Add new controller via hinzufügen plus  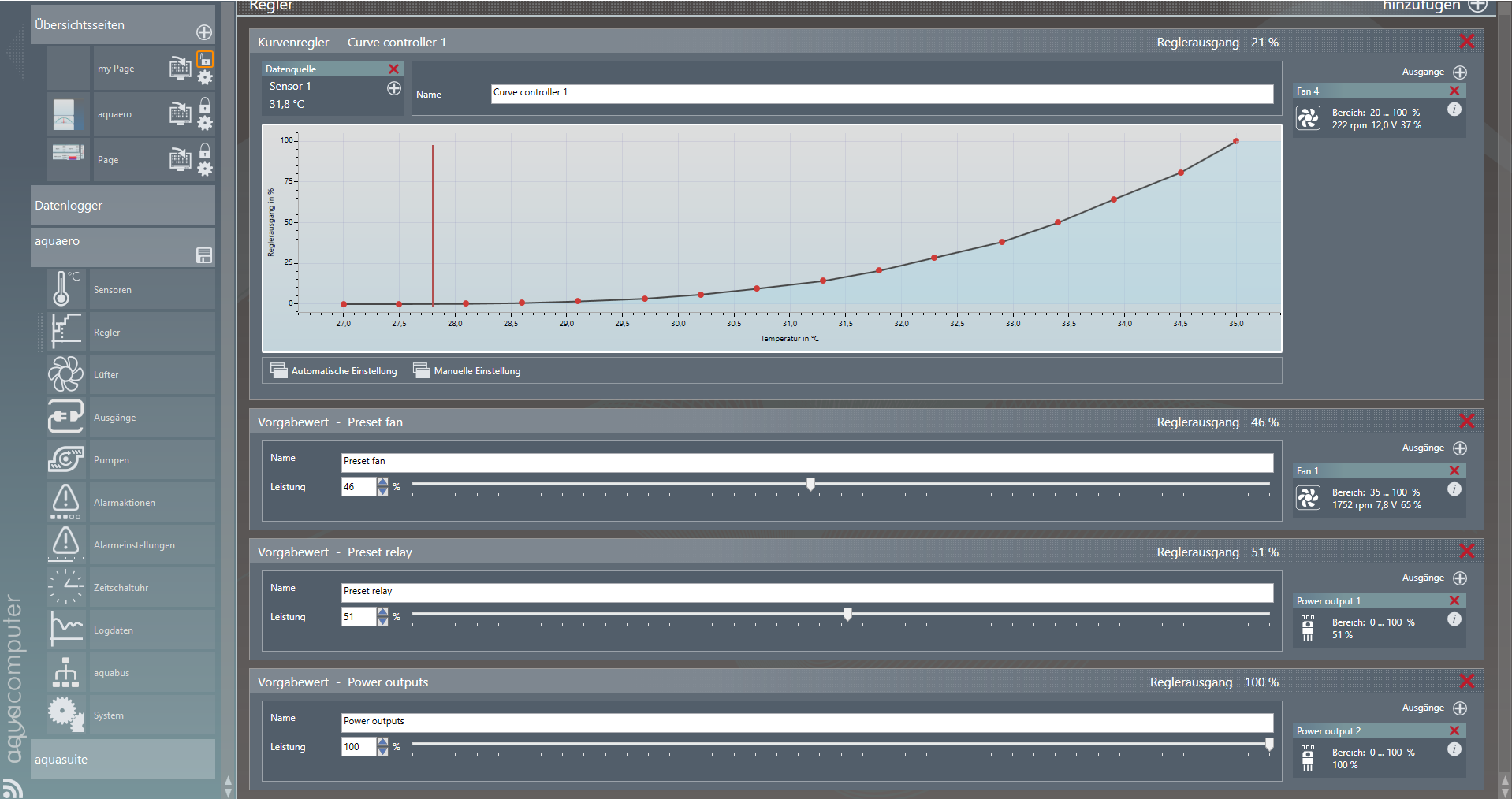point(1477,6)
